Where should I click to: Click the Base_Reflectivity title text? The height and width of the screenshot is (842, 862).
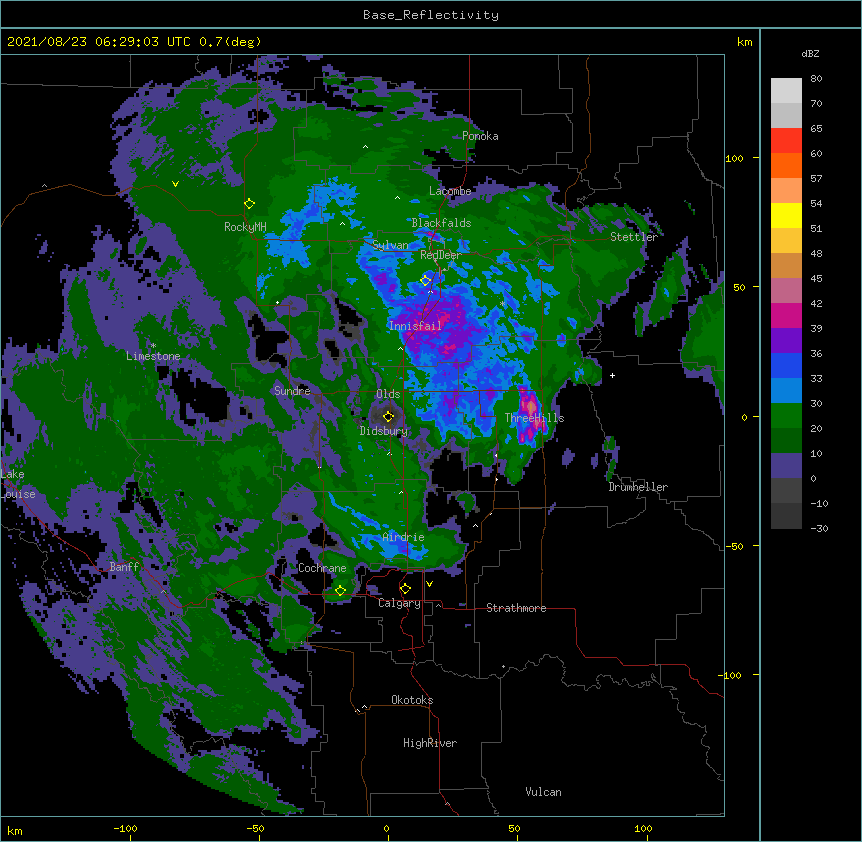pos(431,15)
